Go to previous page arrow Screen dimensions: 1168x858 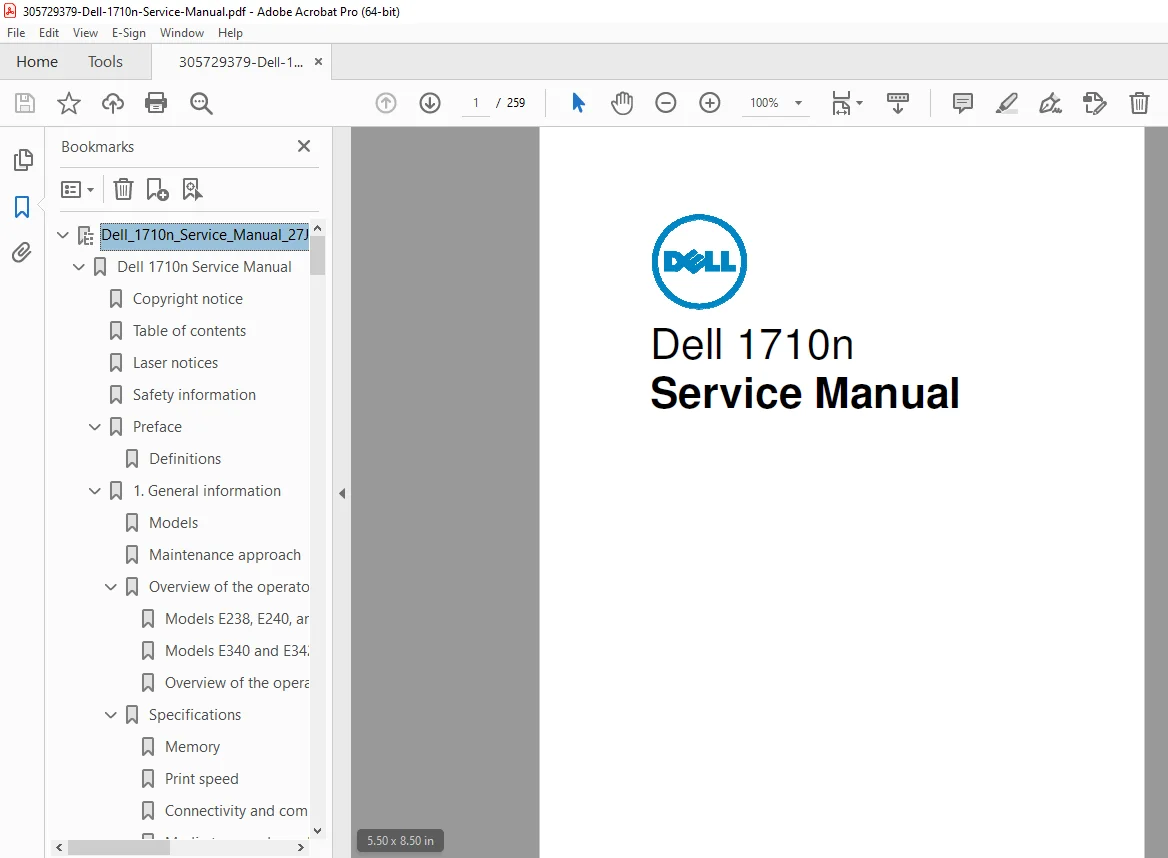click(x=386, y=103)
